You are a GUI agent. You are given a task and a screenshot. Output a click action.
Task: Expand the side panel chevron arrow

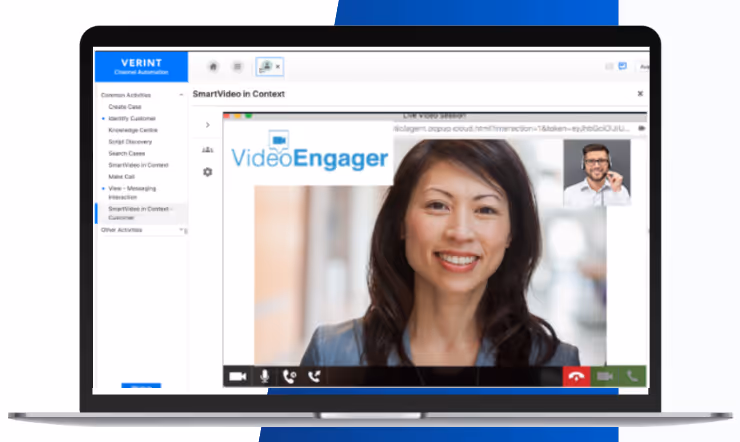click(208, 125)
